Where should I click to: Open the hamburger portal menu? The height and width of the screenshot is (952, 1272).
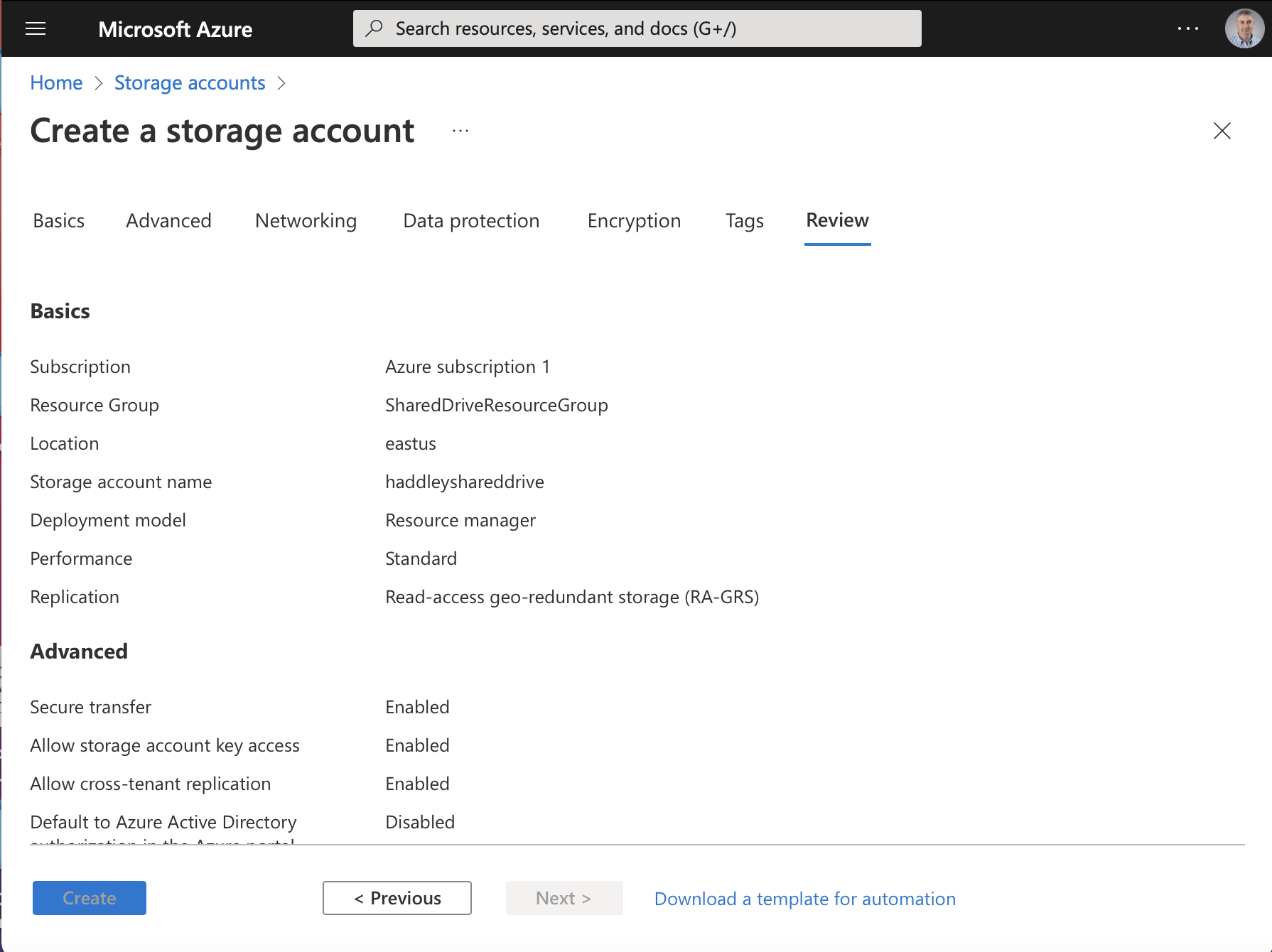click(x=36, y=28)
